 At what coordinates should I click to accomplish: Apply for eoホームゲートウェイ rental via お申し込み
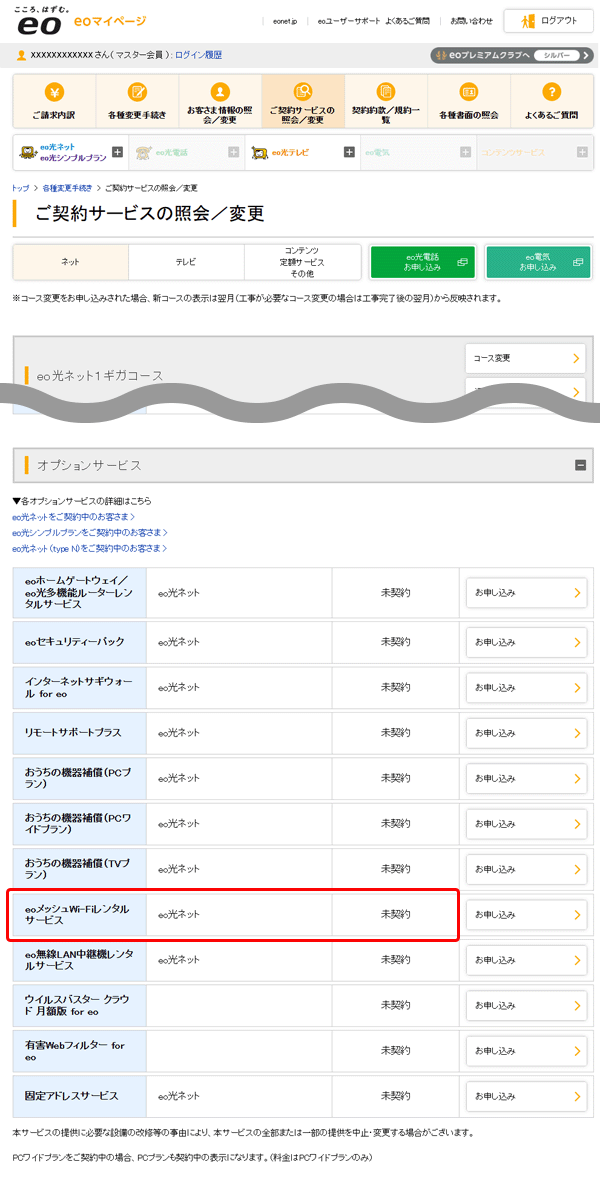tap(525, 593)
